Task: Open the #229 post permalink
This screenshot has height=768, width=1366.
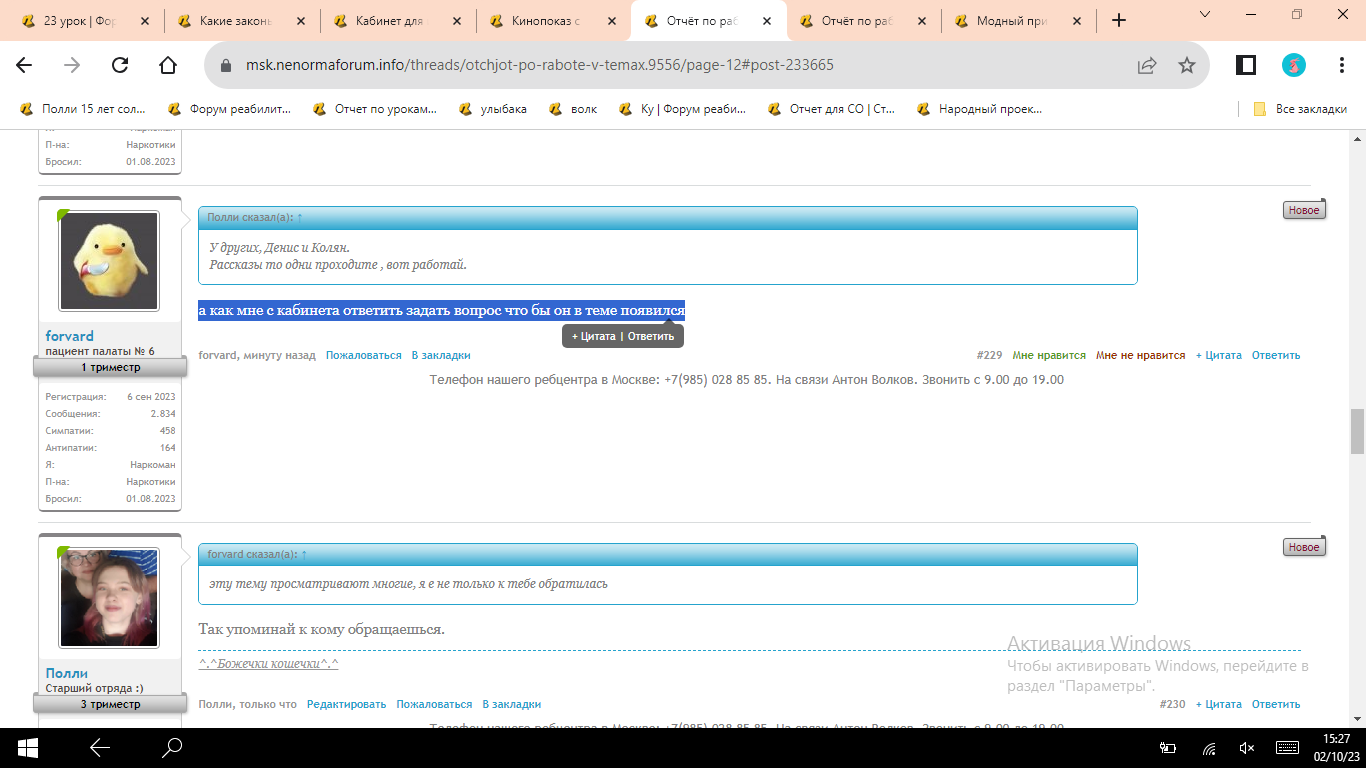Action: click(989, 355)
